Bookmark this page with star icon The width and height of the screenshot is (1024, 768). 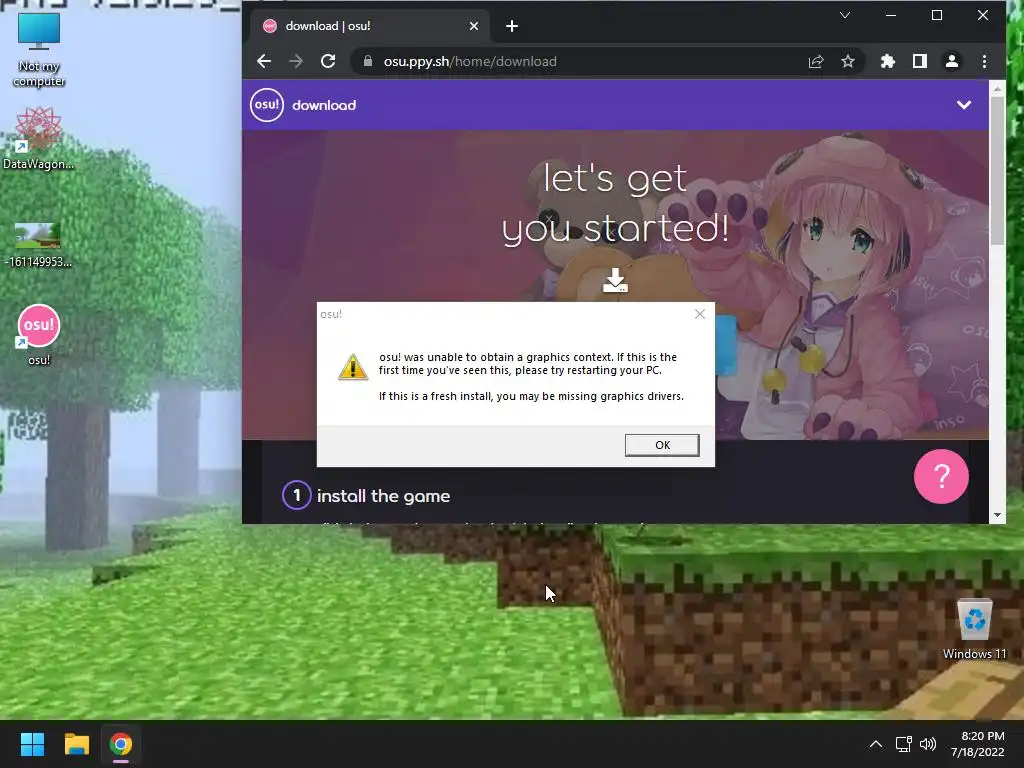point(848,61)
